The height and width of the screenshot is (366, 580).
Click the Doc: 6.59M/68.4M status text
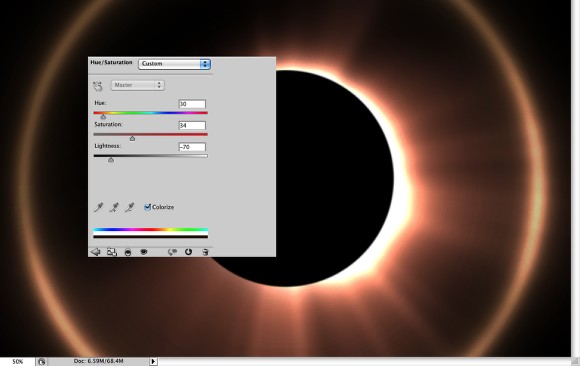coord(98,361)
